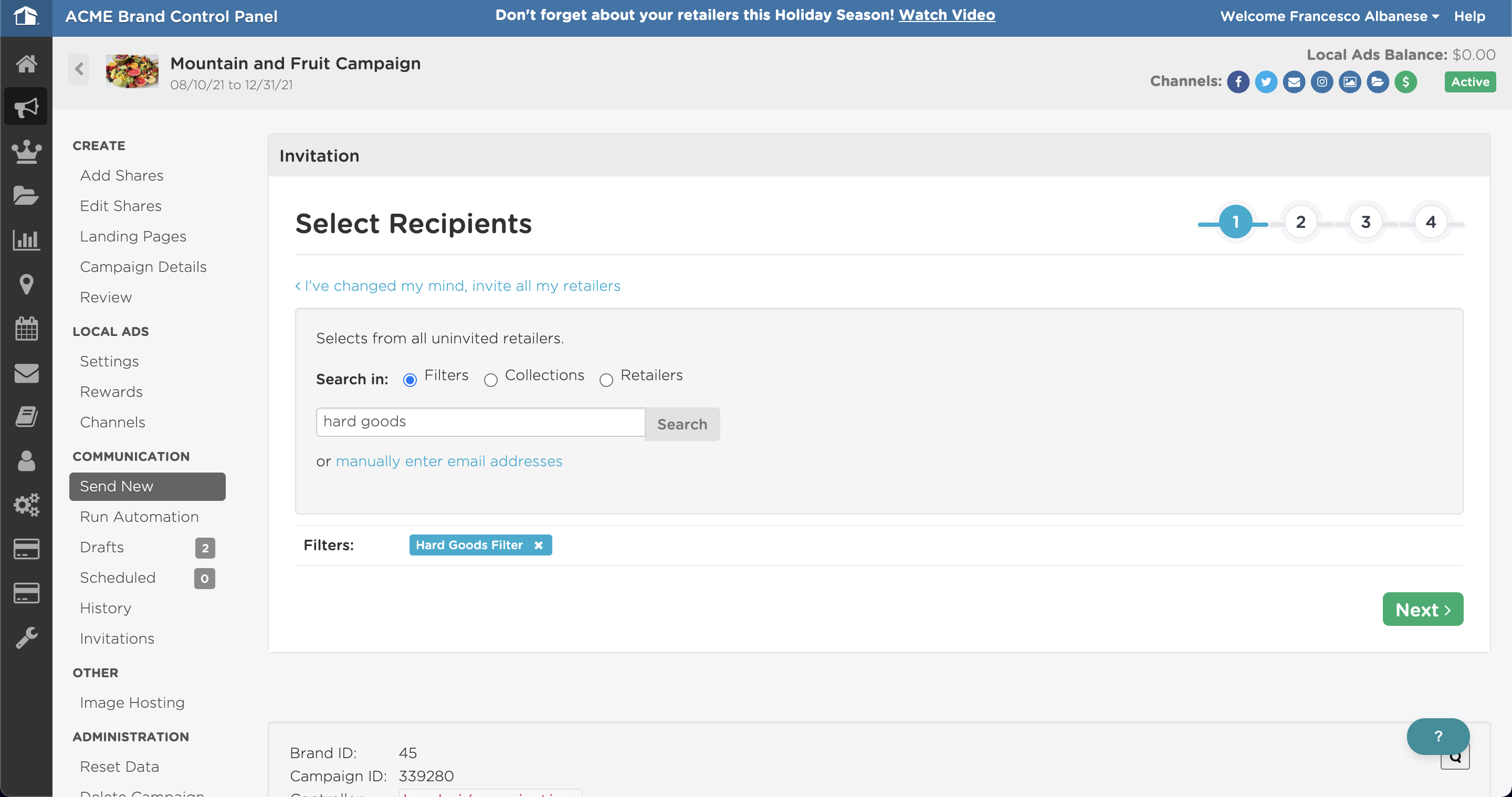This screenshot has height=797, width=1512.
Task: Click the green dollar channel icon
Action: pyautogui.click(x=1406, y=81)
